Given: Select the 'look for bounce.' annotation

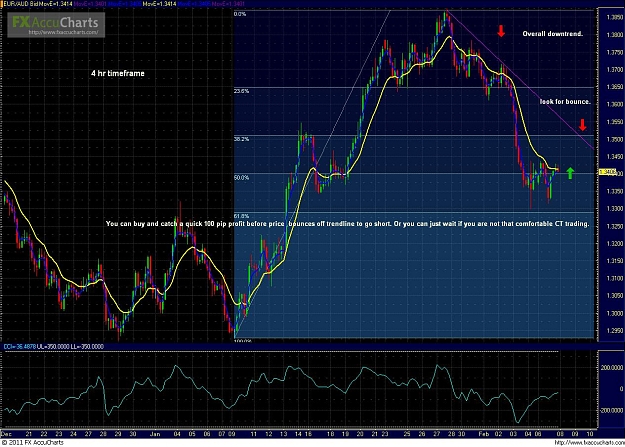Looking at the screenshot, I should point(565,102).
